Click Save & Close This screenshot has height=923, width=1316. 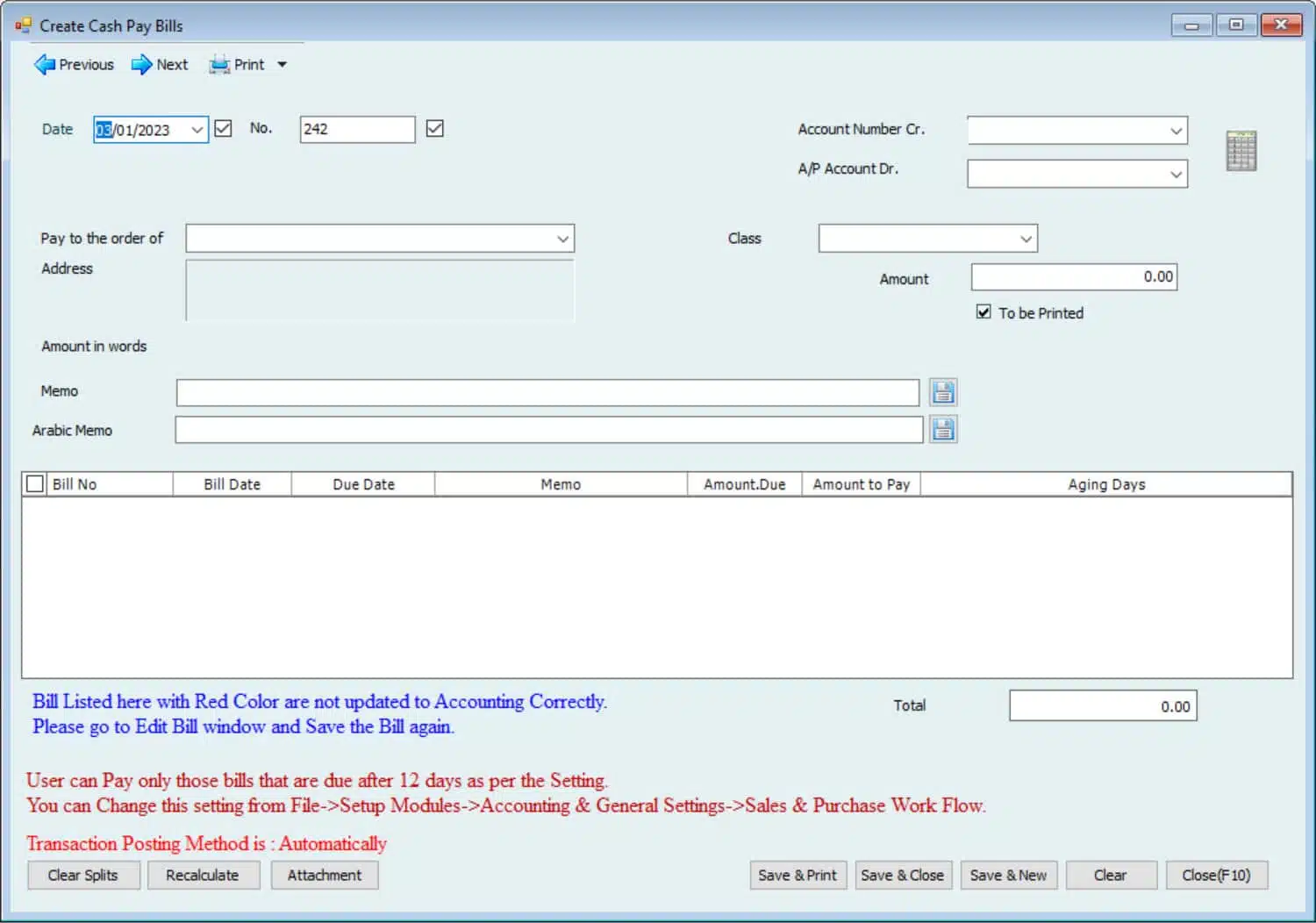[903, 875]
